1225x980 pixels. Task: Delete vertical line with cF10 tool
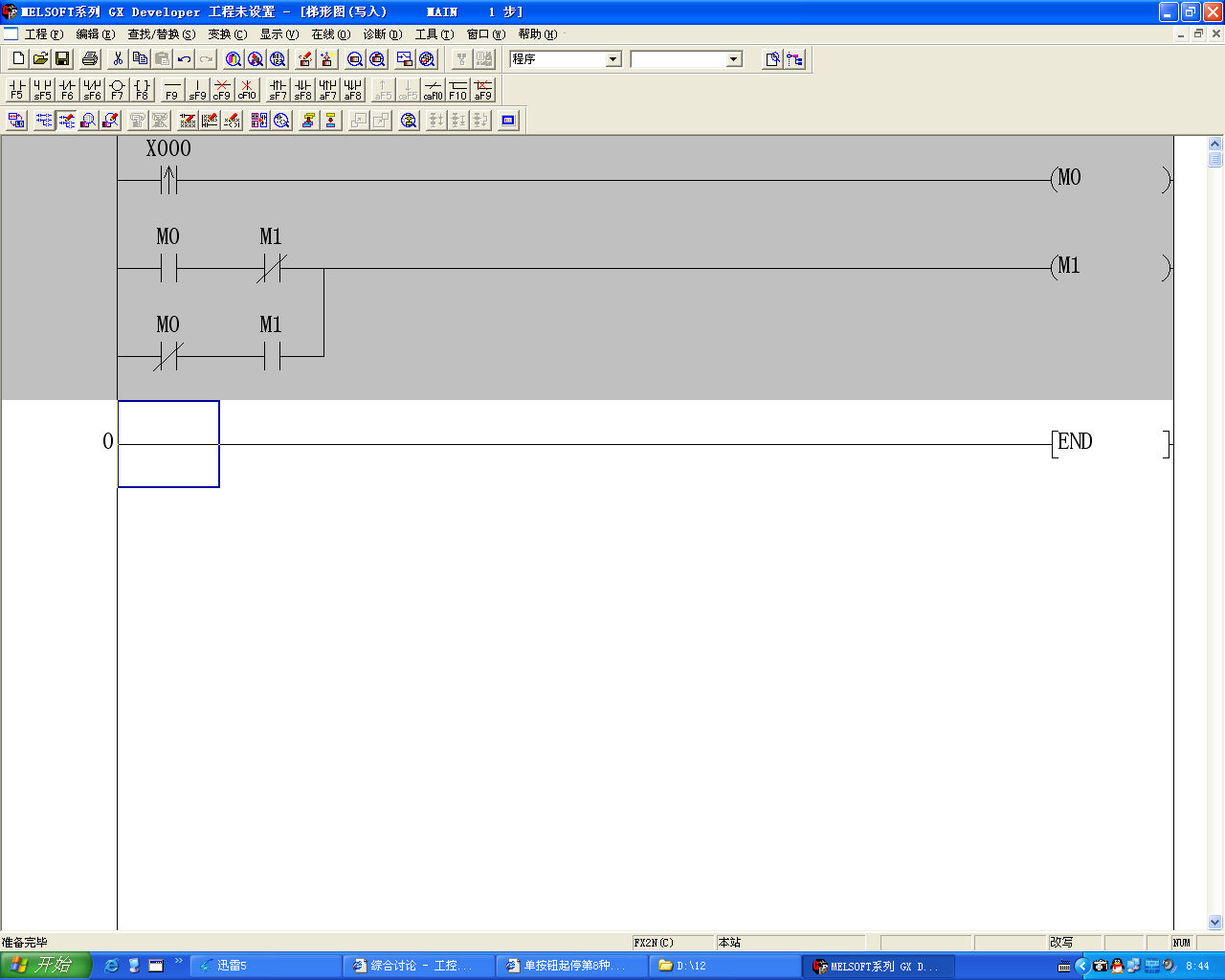coord(247,90)
